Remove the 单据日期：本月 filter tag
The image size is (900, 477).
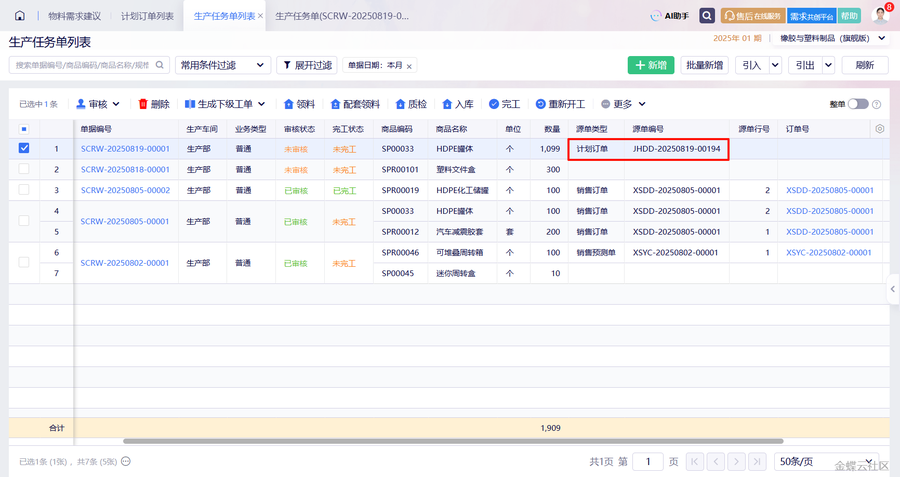[409, 67]
